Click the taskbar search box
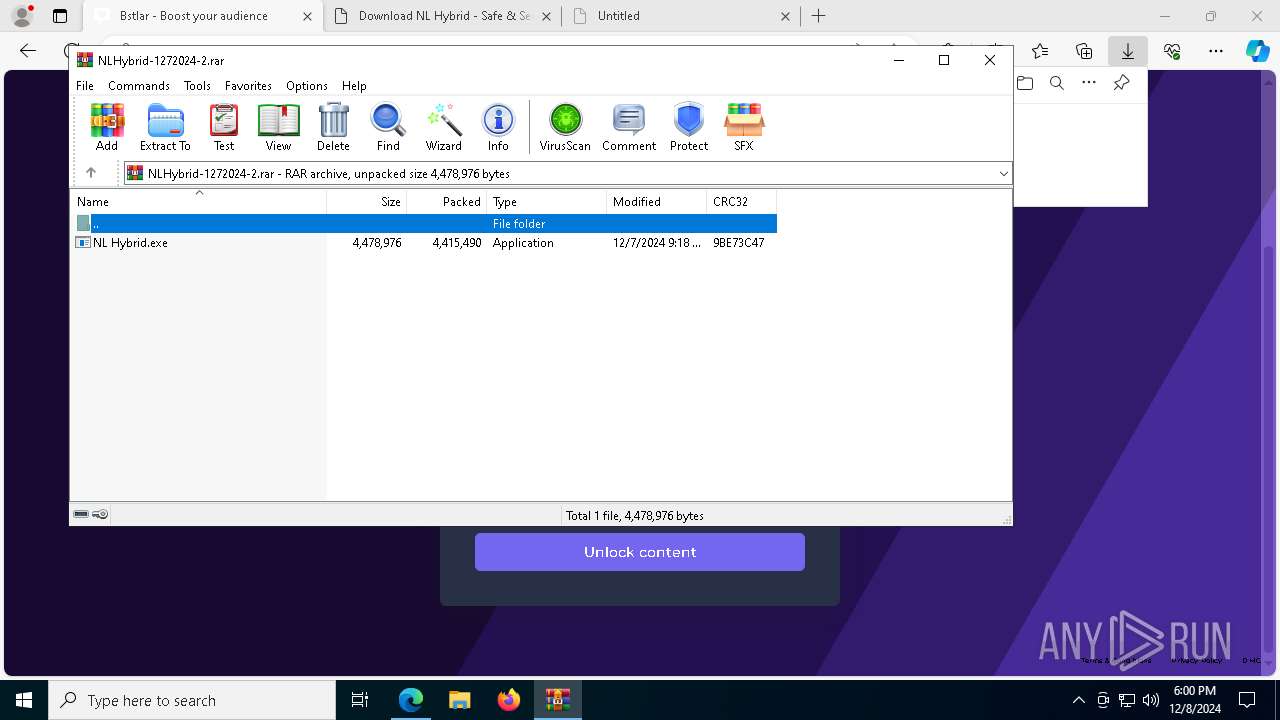The image size is (1280, 720). click(x=192, y=700)
